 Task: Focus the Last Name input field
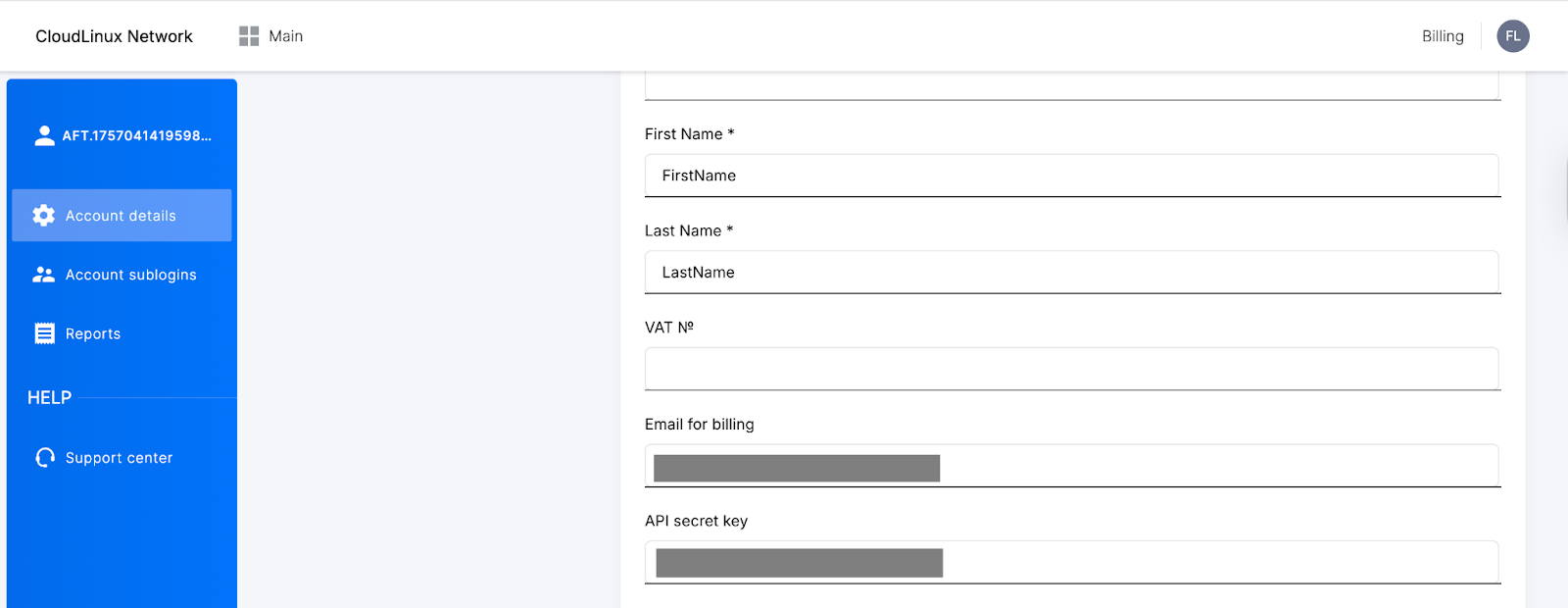click(x=1071, y=272)
